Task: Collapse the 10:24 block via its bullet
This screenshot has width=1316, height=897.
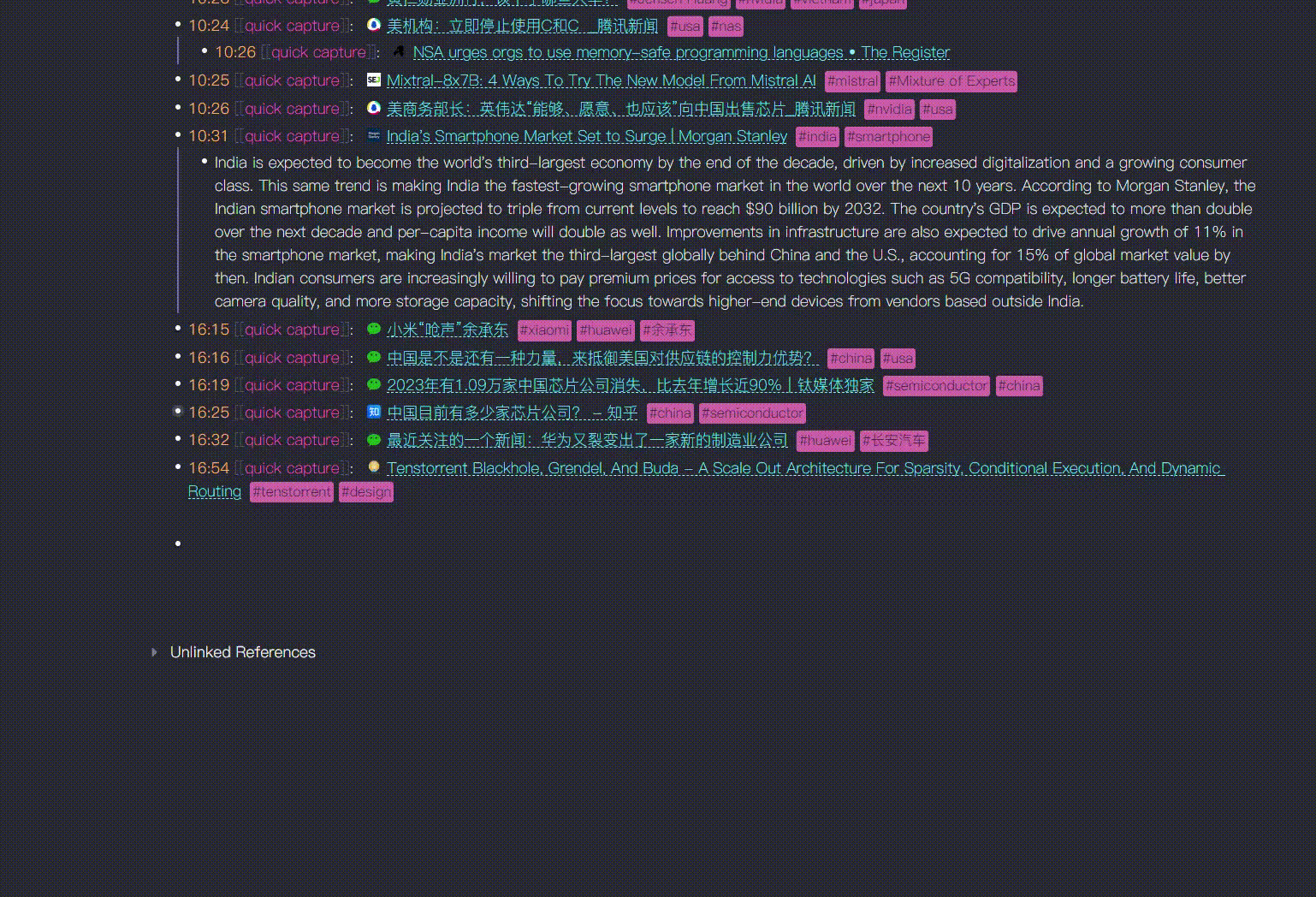Action: click(178, 25)
